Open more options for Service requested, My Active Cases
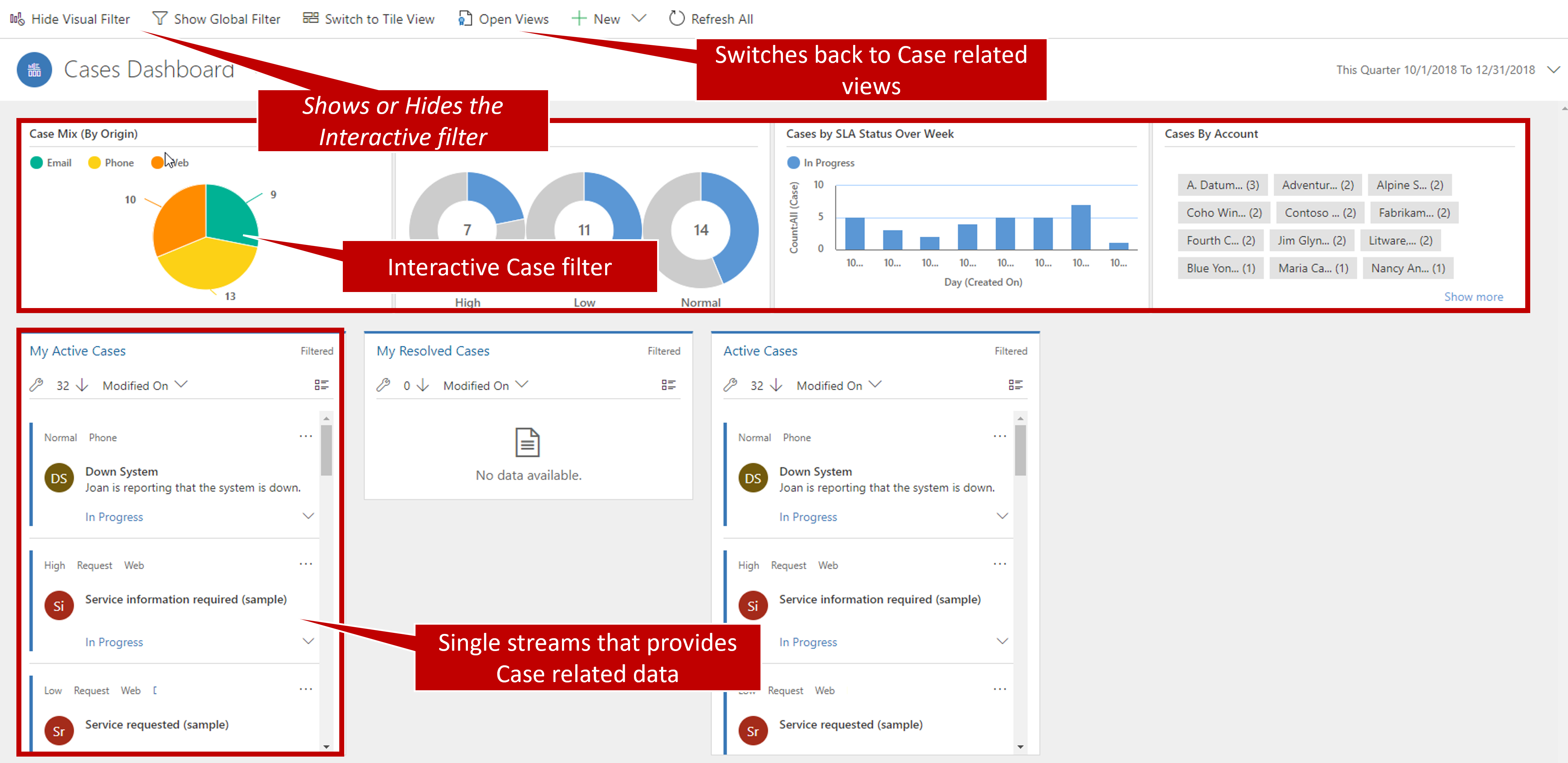 (305, 689)
